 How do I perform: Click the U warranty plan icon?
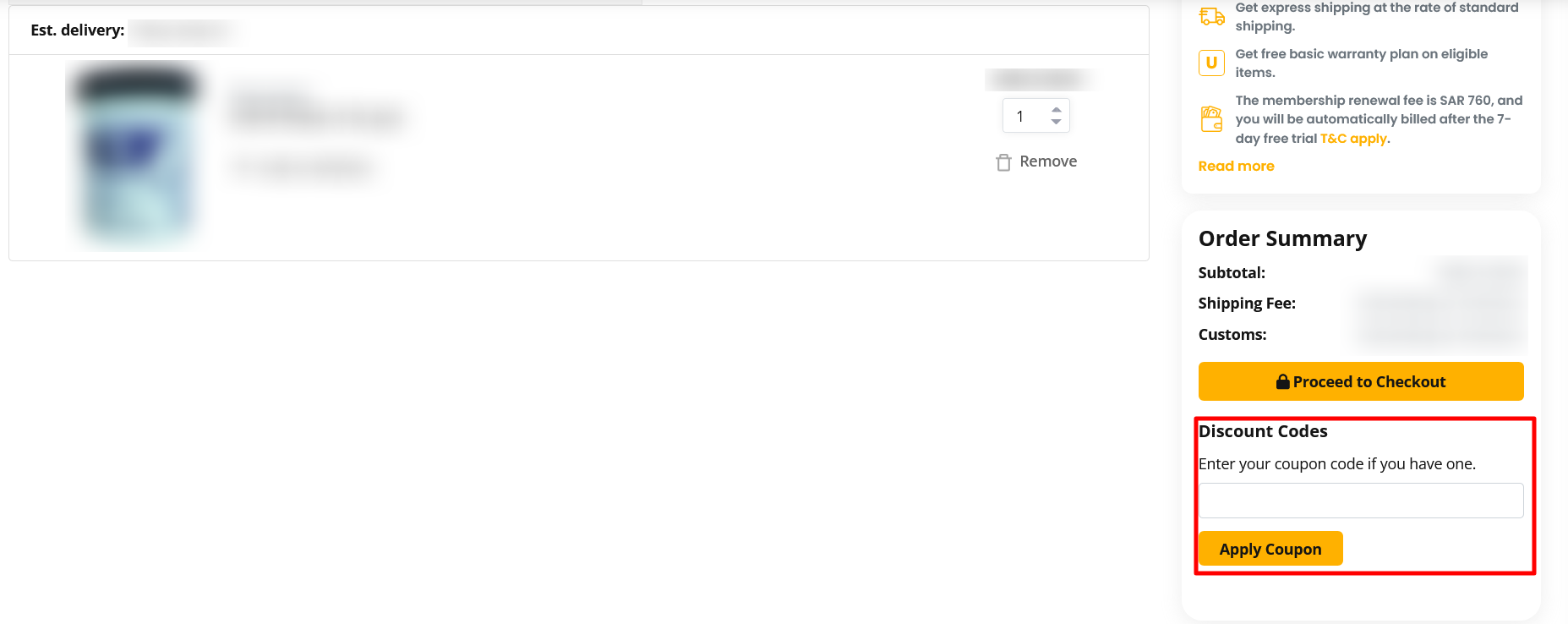(1211, 63)
